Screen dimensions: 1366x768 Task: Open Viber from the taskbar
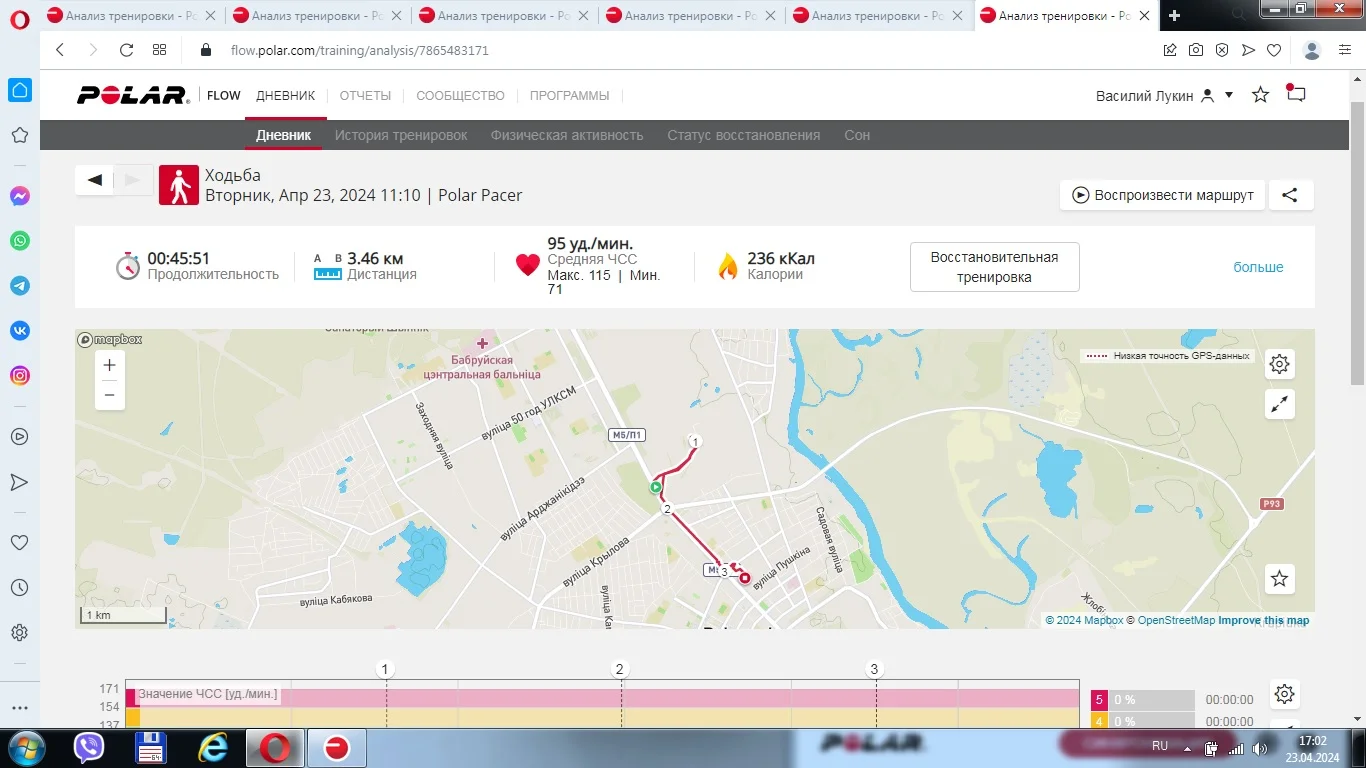pyautogui.click(x=89, y=747)
